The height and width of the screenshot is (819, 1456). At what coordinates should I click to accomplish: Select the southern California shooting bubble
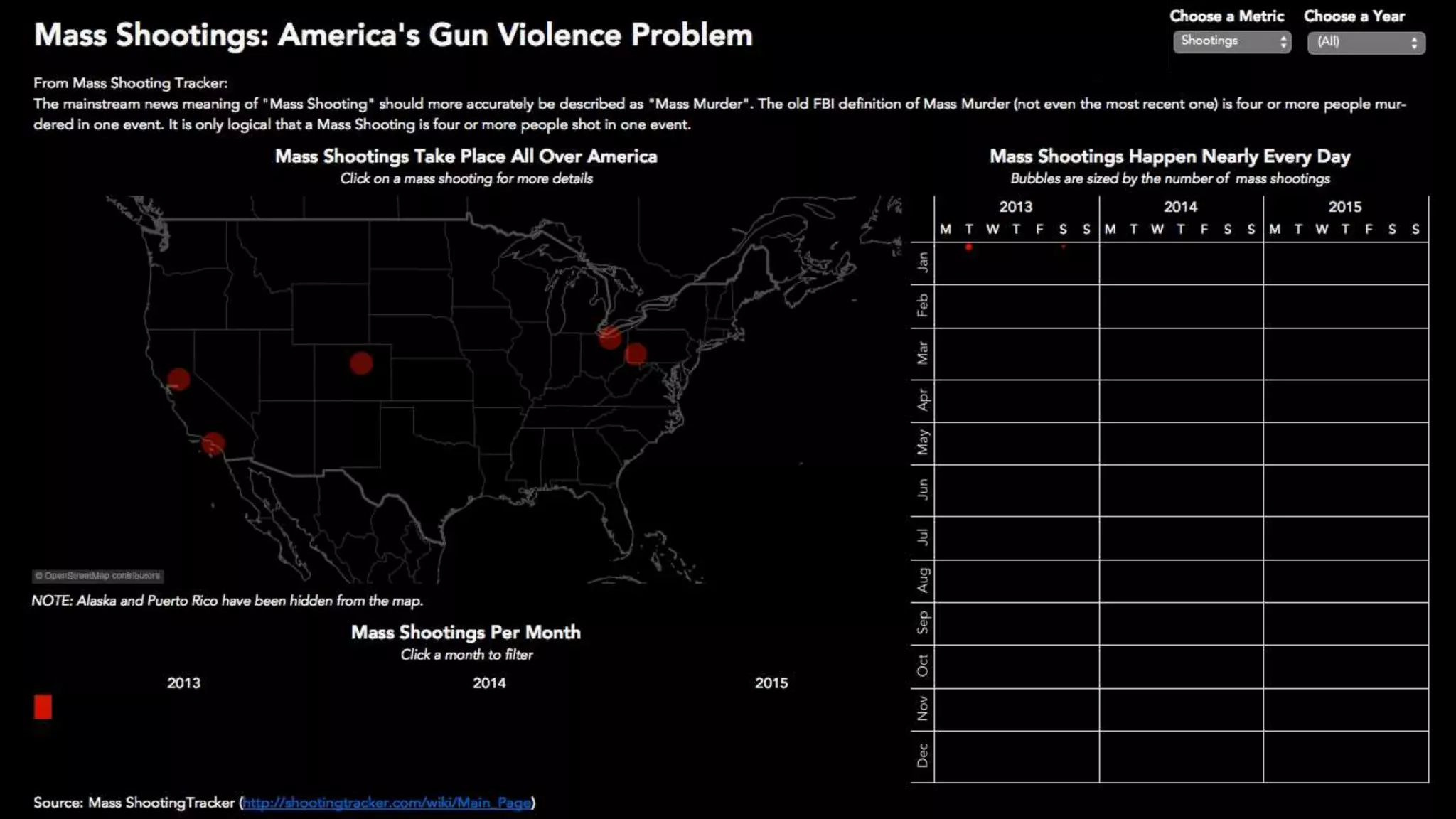coord(213,444)
